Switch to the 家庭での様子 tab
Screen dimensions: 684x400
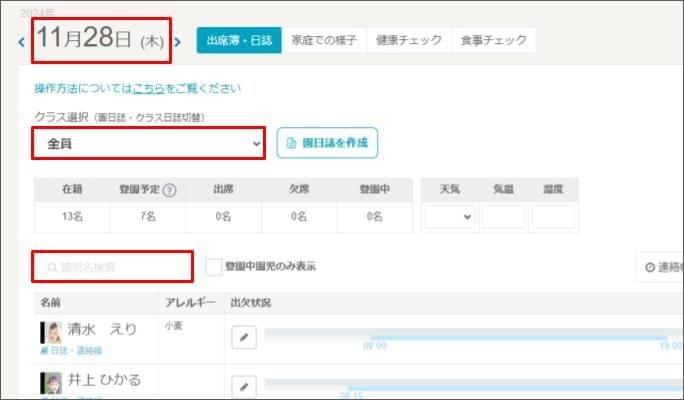(x=323, y=40)
